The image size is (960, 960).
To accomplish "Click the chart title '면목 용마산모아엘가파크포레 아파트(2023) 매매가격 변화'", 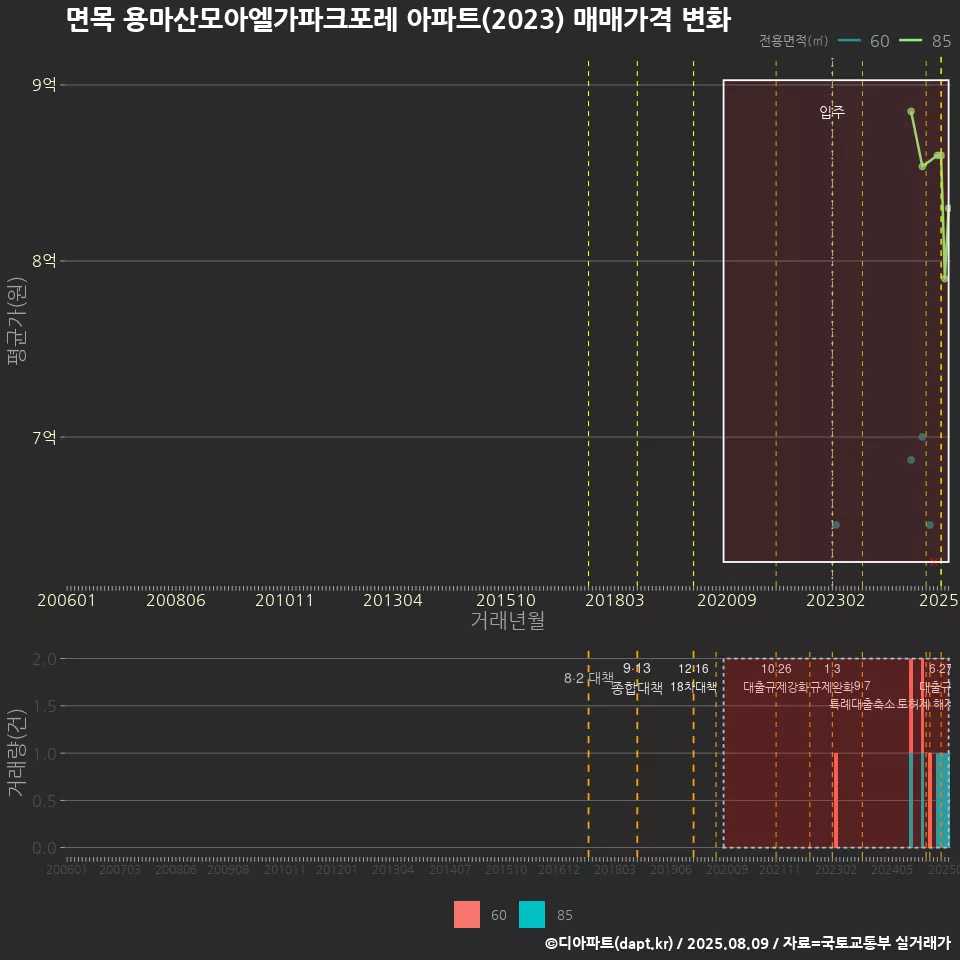I will coord(398,20).
